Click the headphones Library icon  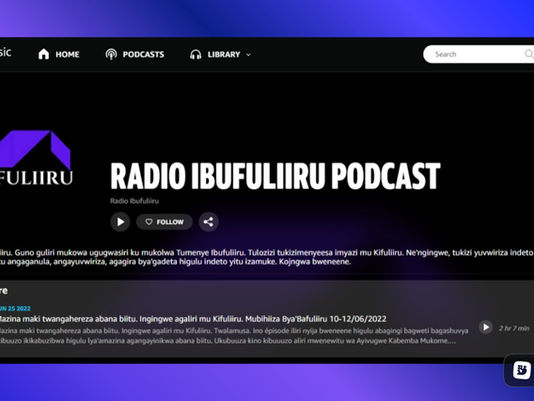coord(195,55)
